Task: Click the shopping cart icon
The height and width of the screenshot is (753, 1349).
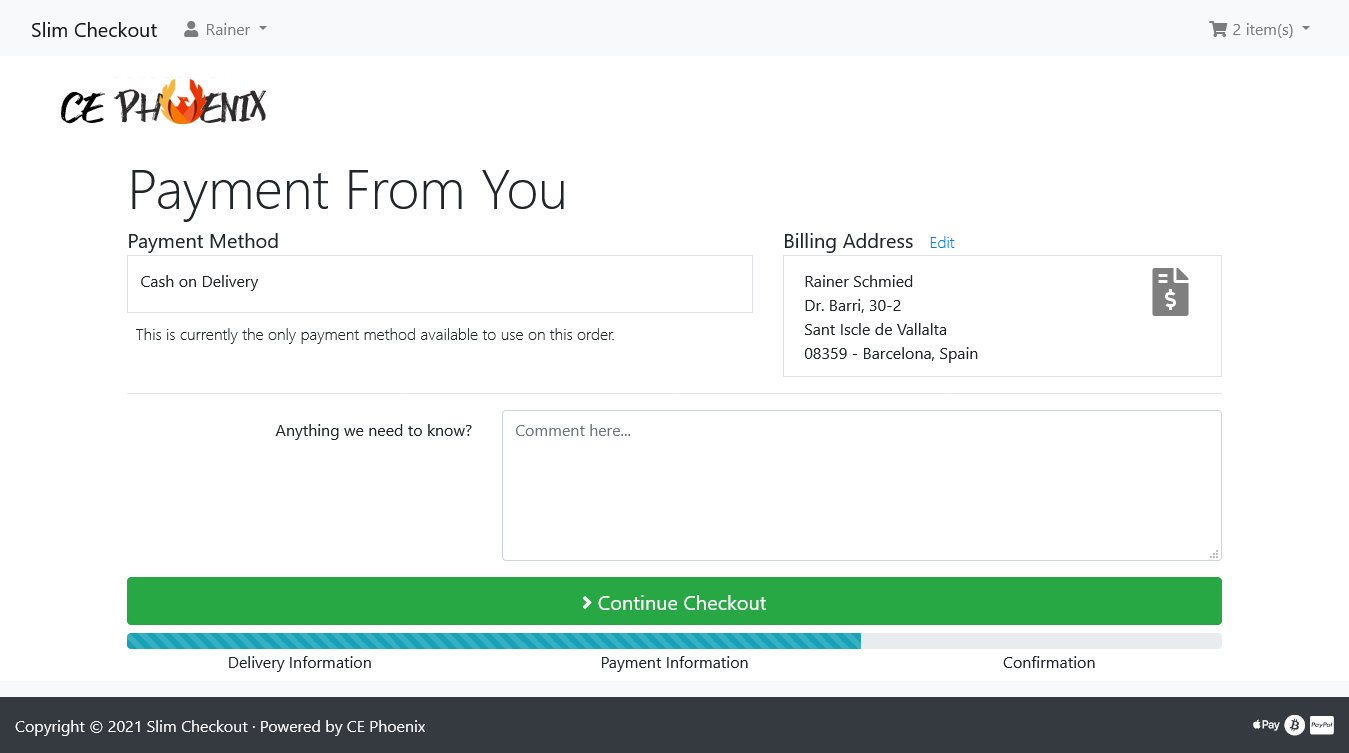Action: 1217,29
